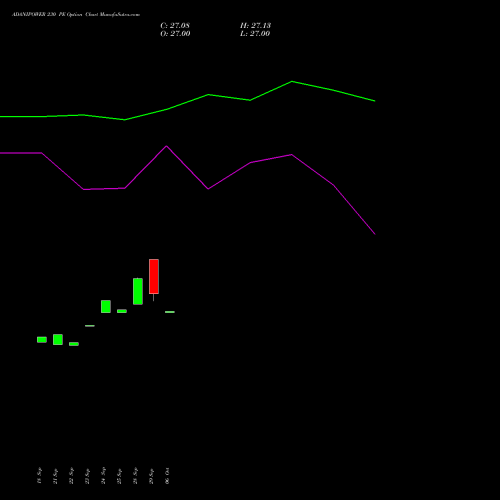Screen dimensions: 500x500
Task: Click the 25 Sep date axis label
Action: click(119, 476)
